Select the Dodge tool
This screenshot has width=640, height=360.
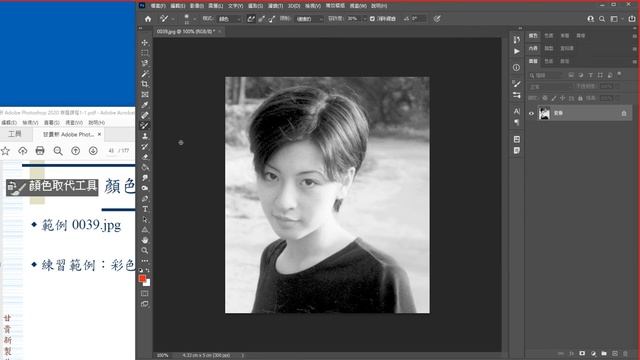point(145,188)
